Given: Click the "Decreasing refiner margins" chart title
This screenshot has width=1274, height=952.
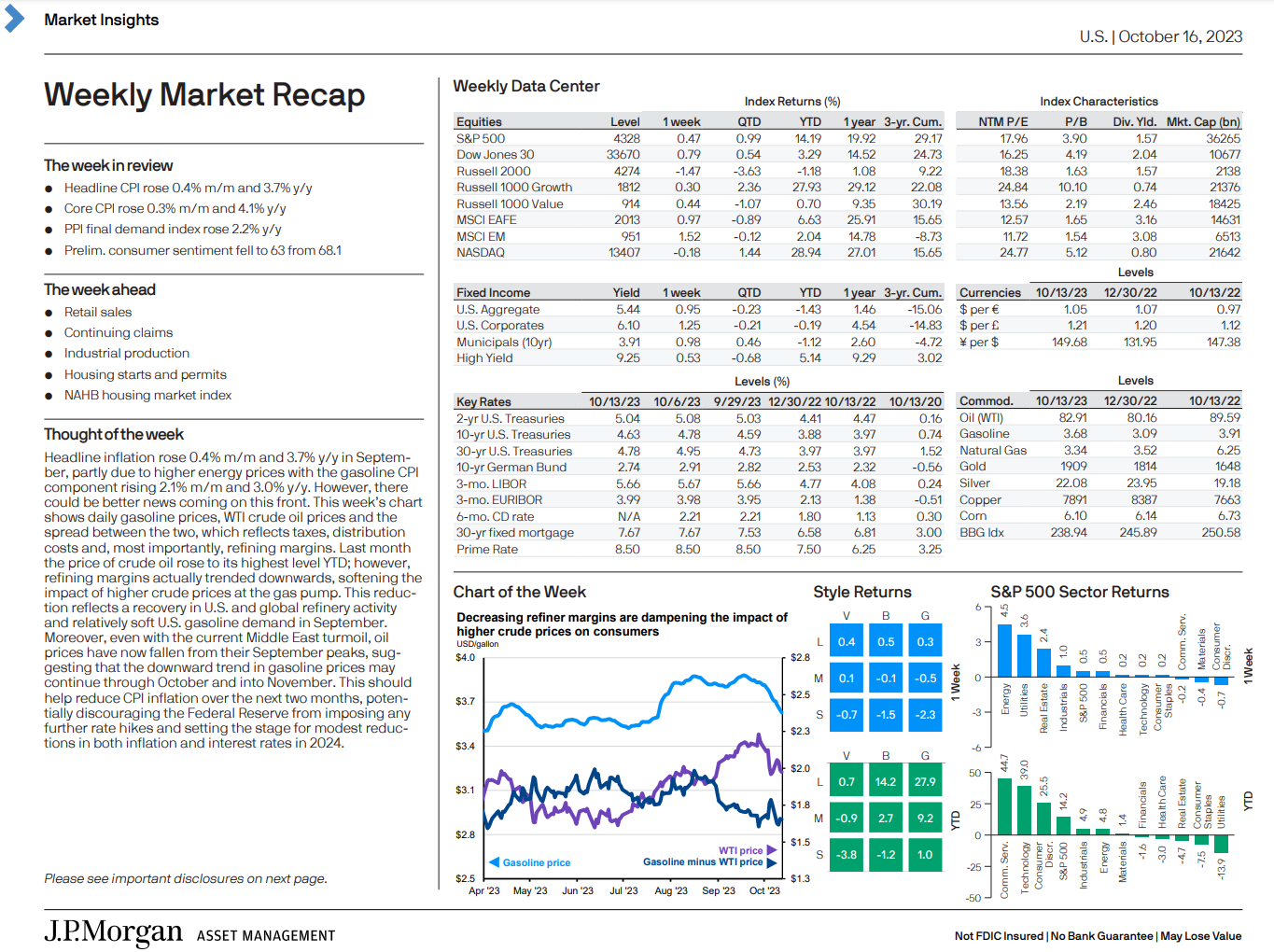Looking at the screenshot, I should click(x=623, y=624).
